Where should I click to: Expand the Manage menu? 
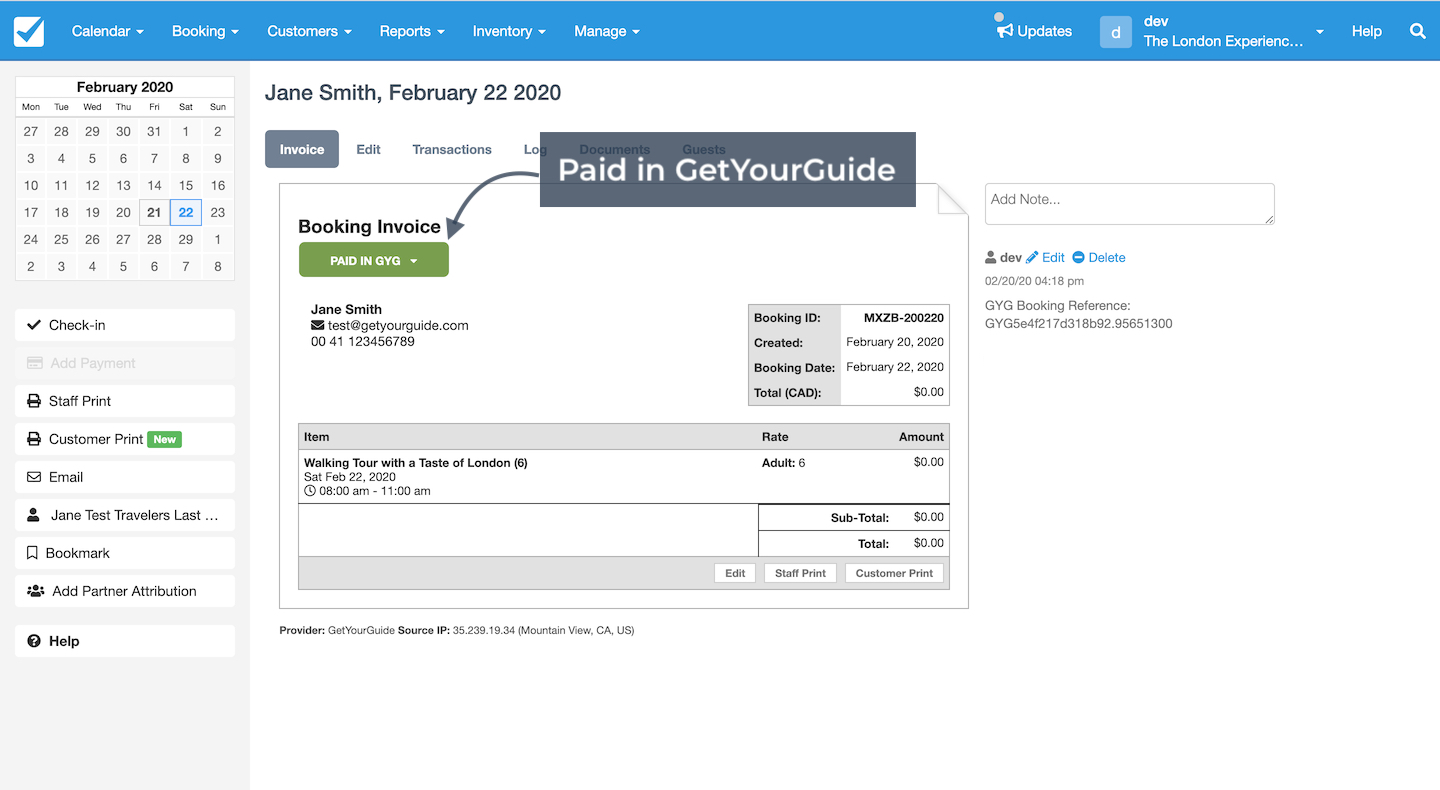(x=607, y=31)
